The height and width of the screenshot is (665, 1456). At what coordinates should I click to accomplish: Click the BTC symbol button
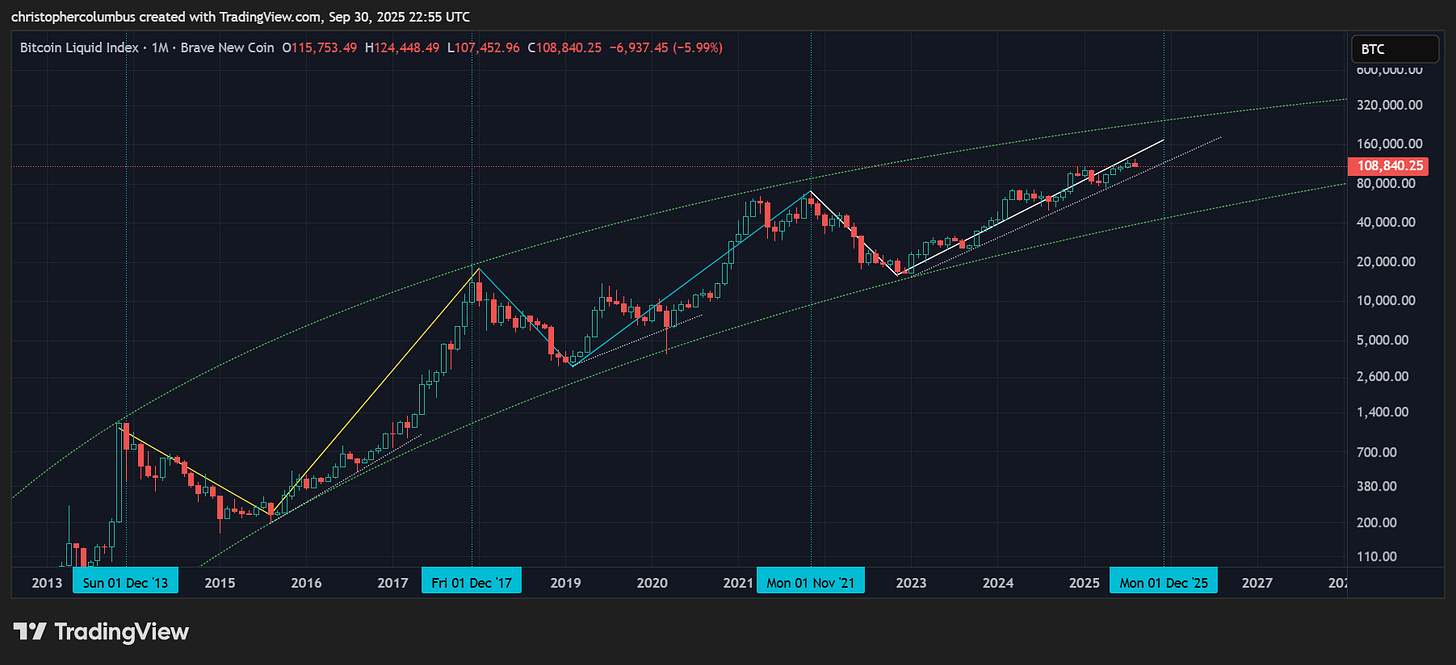tap(1395, 48)
